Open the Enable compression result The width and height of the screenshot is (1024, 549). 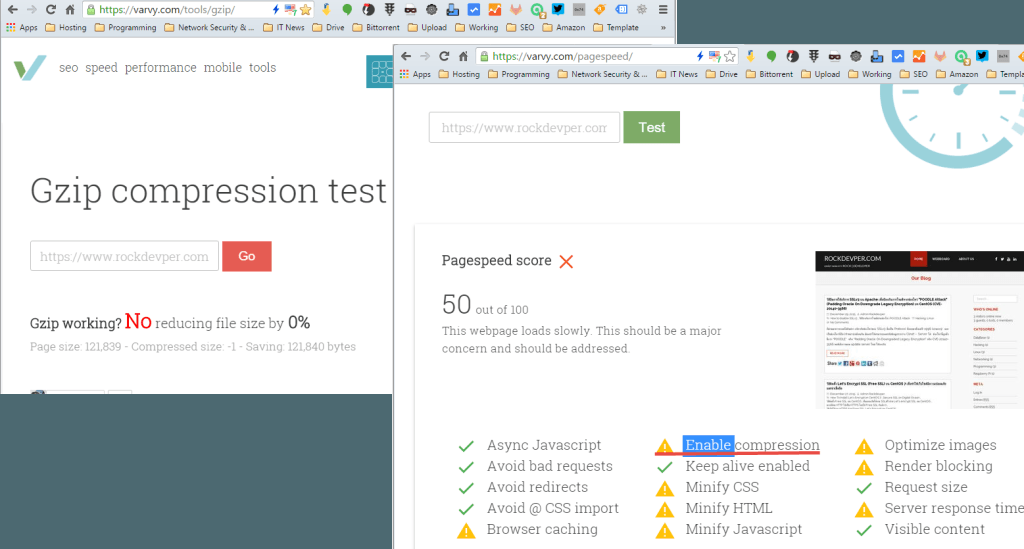(x=752, y=445)
